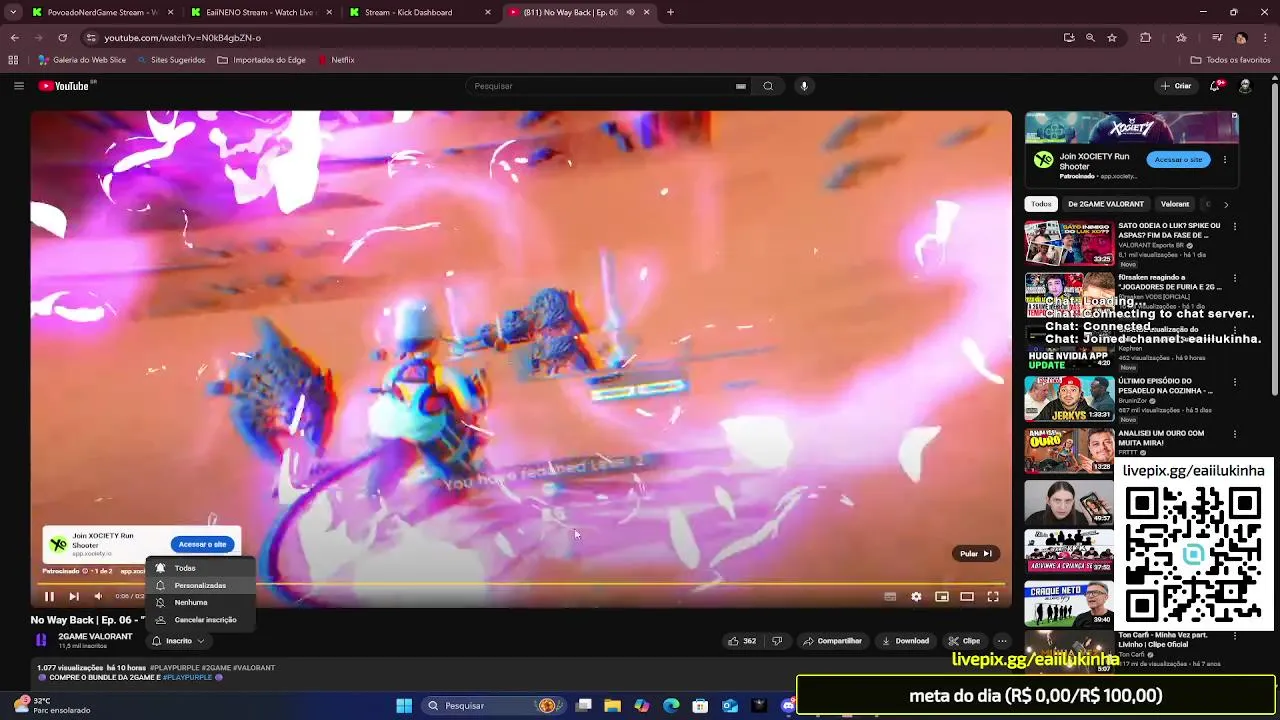Viewport: 1280px width, 720px height.
Task: Open more actions ellipsis below video
Action: 1002,641
